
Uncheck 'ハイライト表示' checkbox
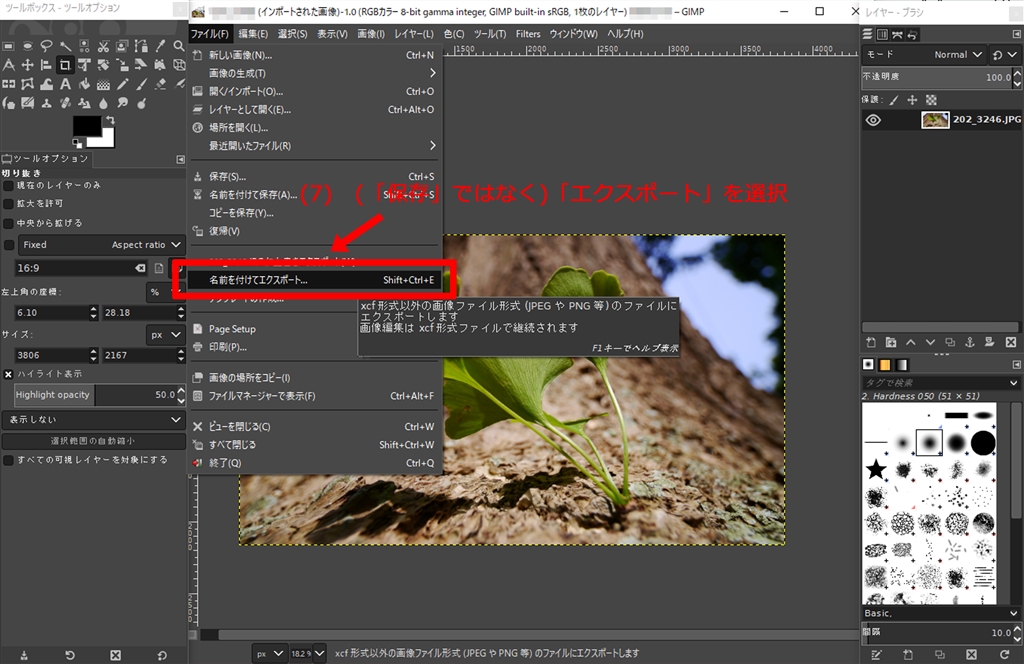click(8, 374)
